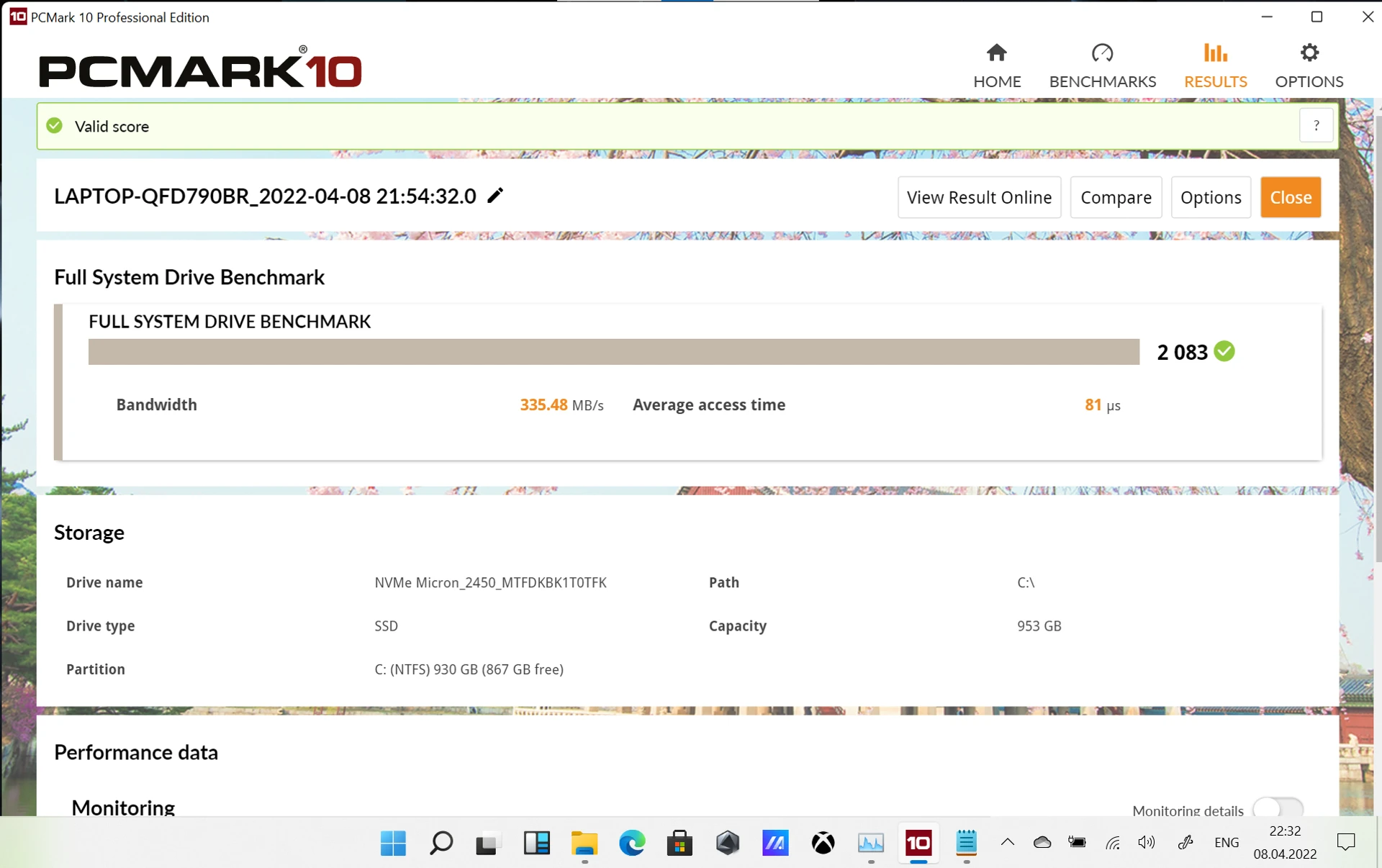The height and width of the screenshot is (868, 1382).
Task: Click the Full System Drive Benchmark score bar
Action: pyautogui.click(x=613, y=352)
